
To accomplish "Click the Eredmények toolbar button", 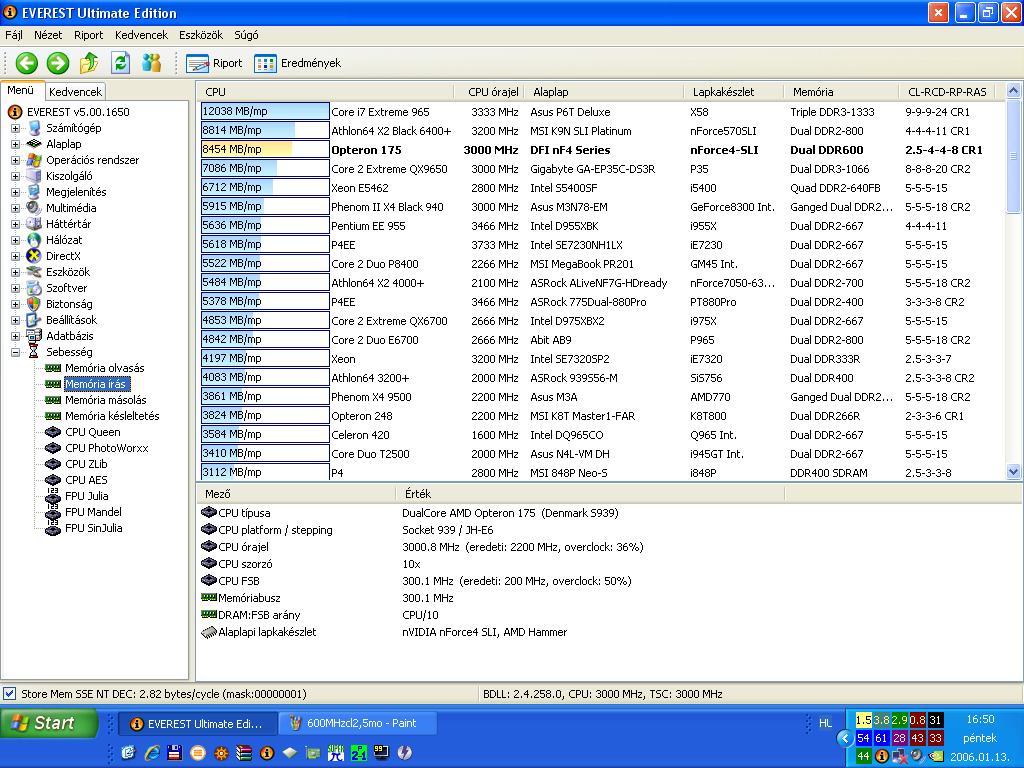I will click(x=297, y=63).
